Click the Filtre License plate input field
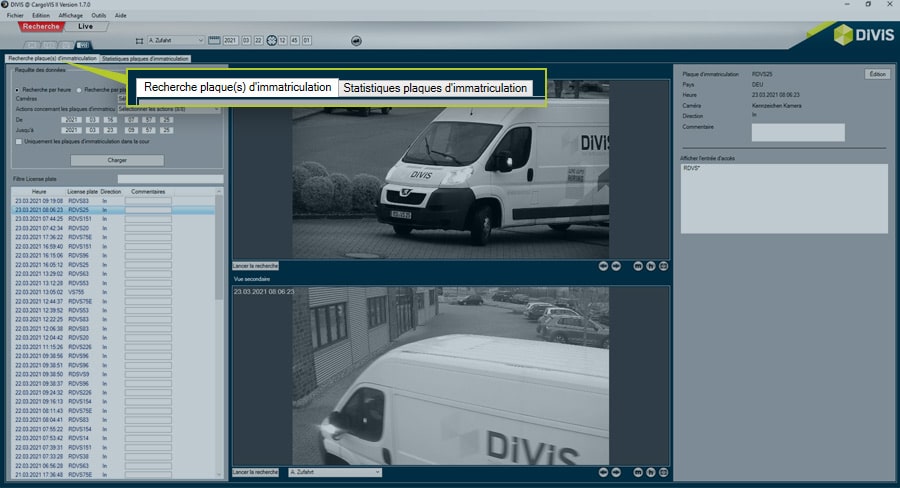Viewport: 900px width, 488px height. pos(170,179)
